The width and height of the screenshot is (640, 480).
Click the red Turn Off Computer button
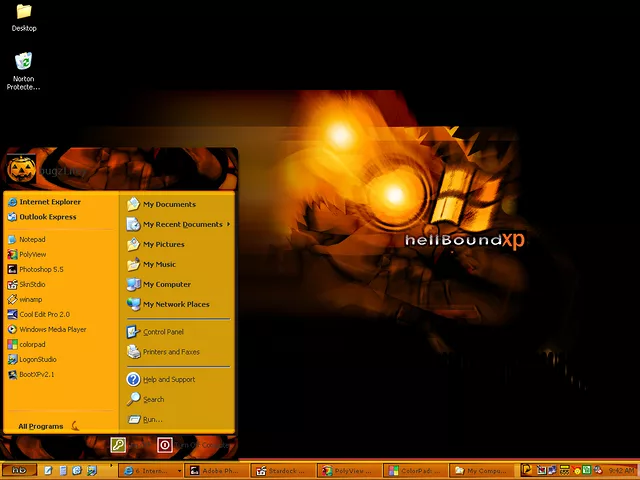click(x=165, y=445)
